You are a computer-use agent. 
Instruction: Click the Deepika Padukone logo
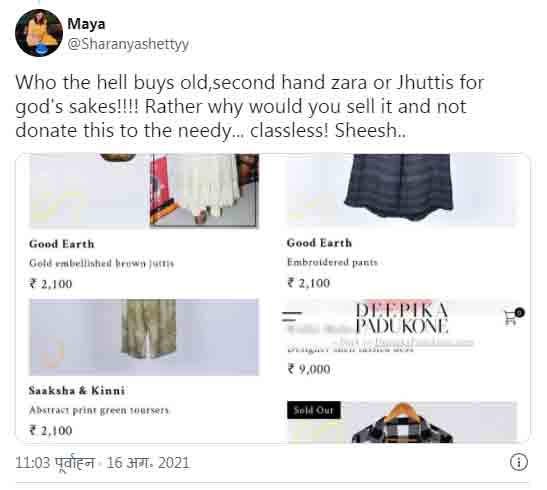(402, 318)
